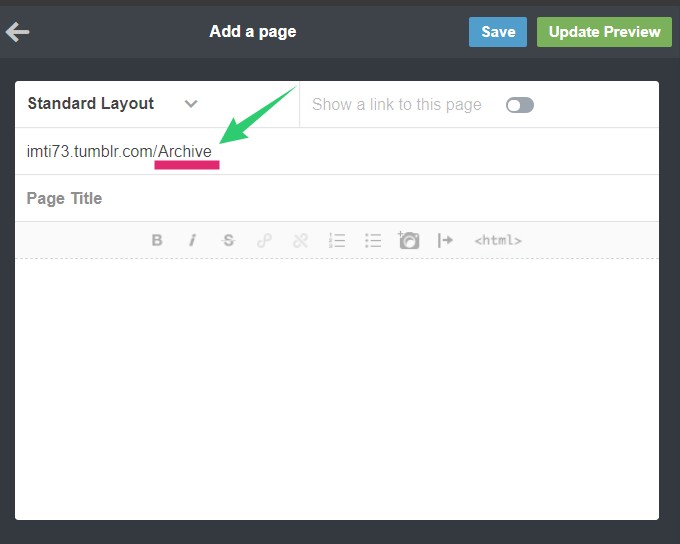Toggle 'Show a link to this page' switch

tap(520, 105)
